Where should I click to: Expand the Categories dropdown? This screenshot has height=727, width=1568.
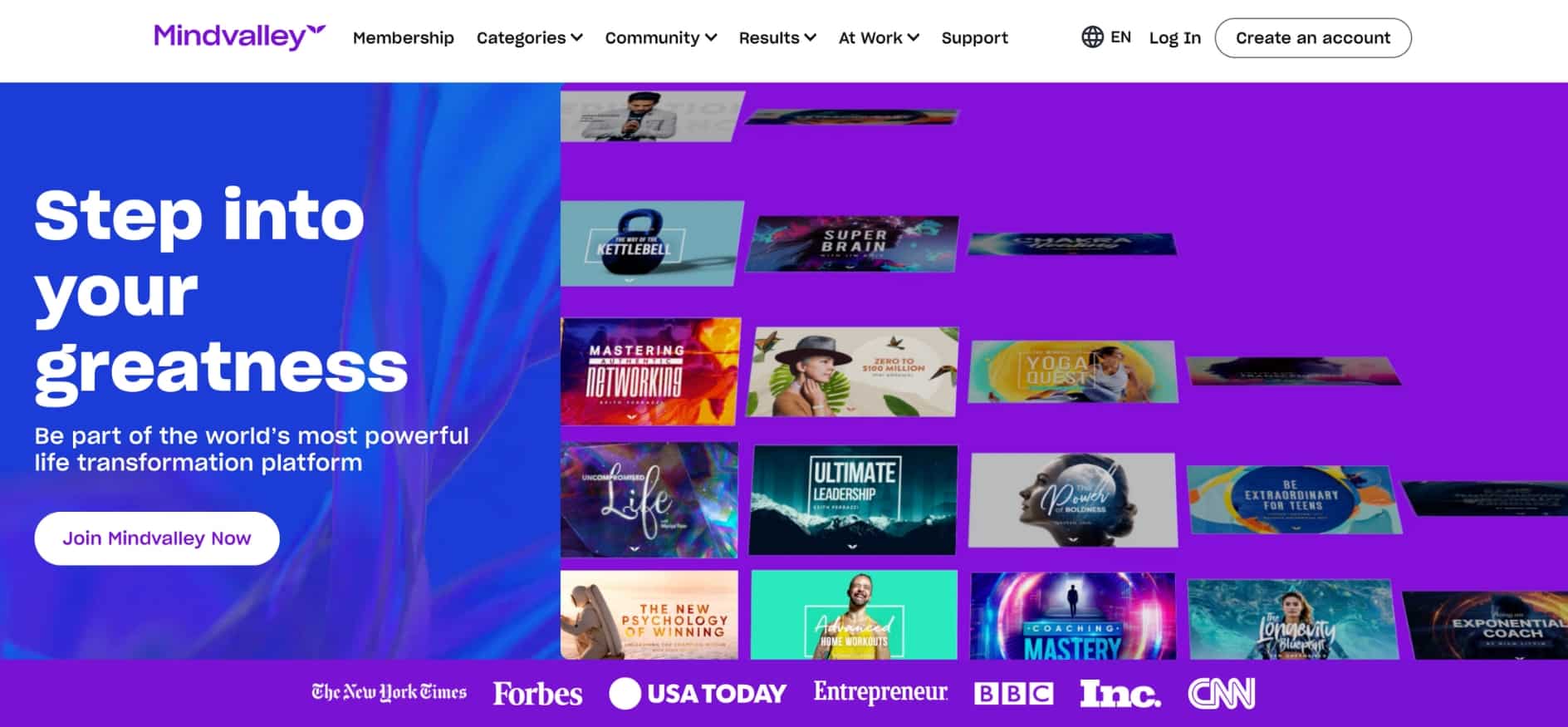529,38
